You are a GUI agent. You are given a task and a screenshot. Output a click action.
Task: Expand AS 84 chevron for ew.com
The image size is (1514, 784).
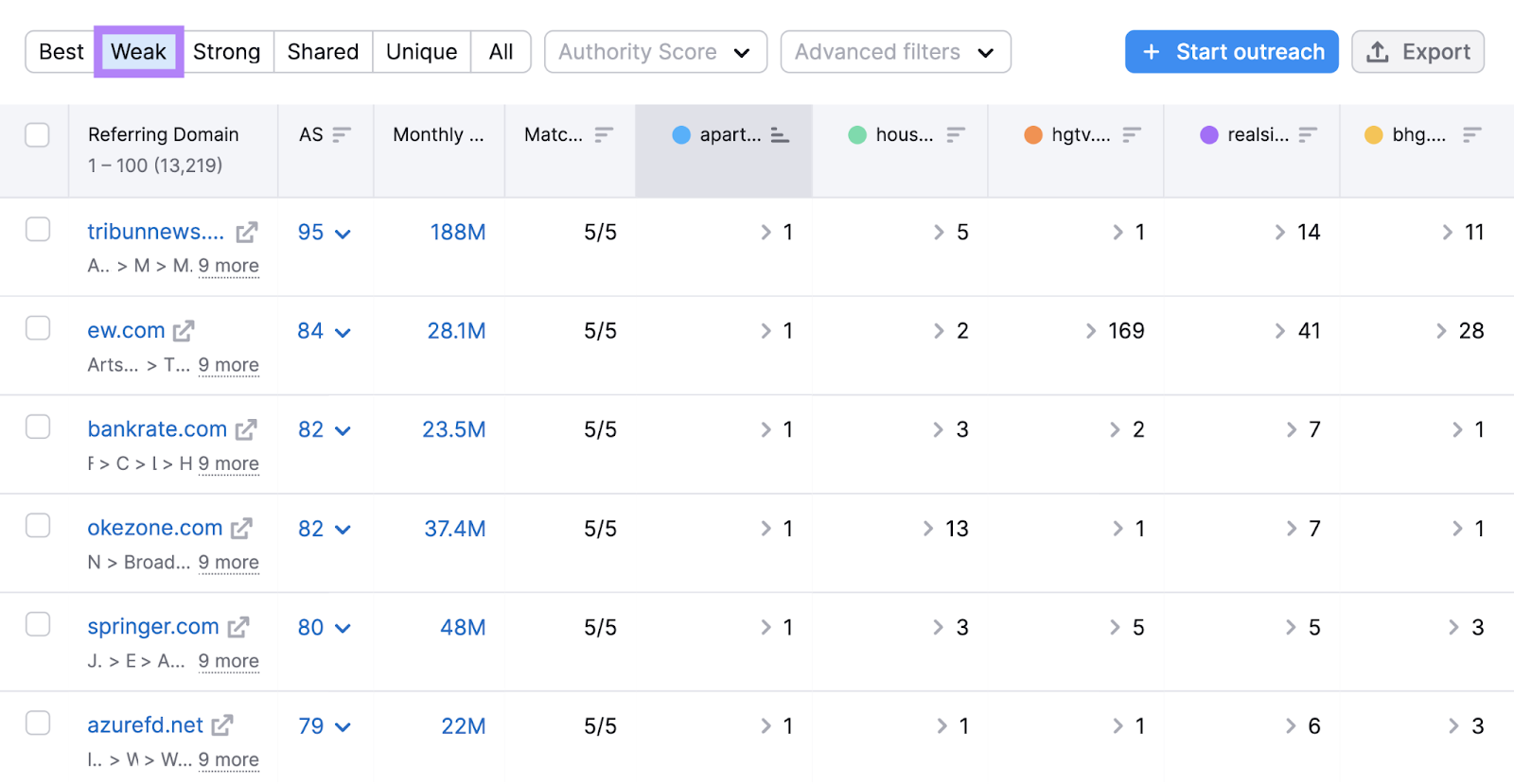click(x=343, y=333)
